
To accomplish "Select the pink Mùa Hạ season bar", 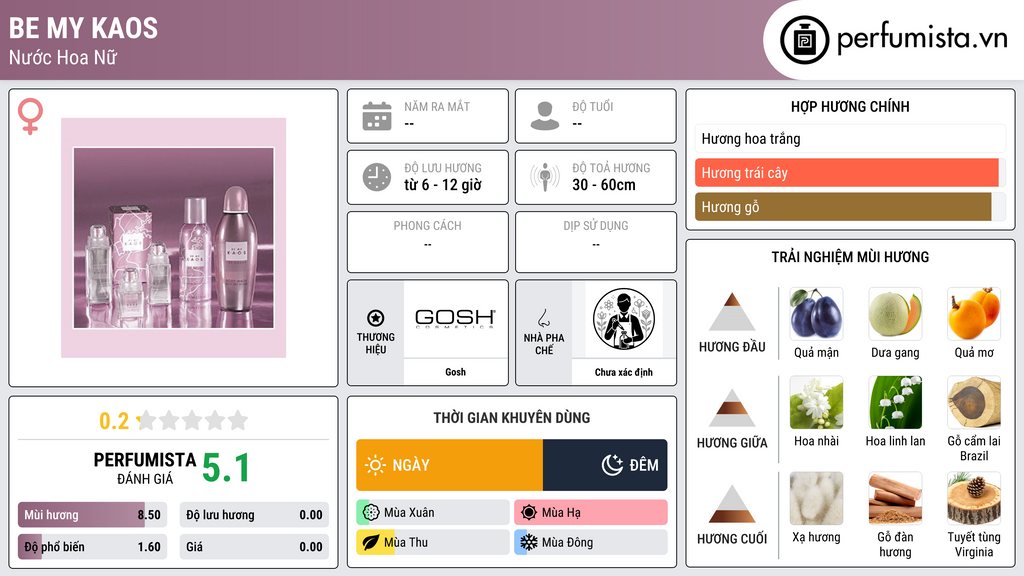I will pyautogui.click(x=591, y=512).
